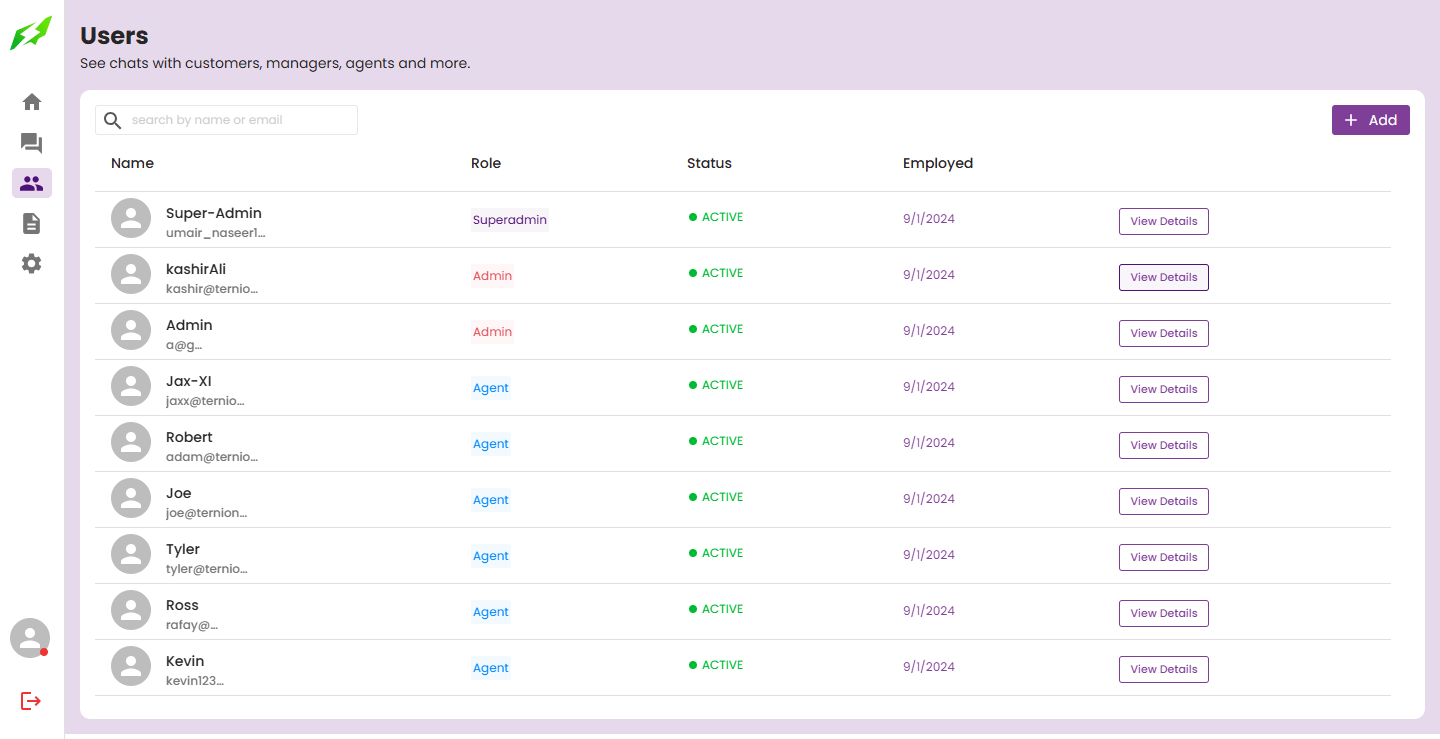This screenshot has width=1440, height=739.
Task: Click the search magnifier icon
Action: point(113,120)
